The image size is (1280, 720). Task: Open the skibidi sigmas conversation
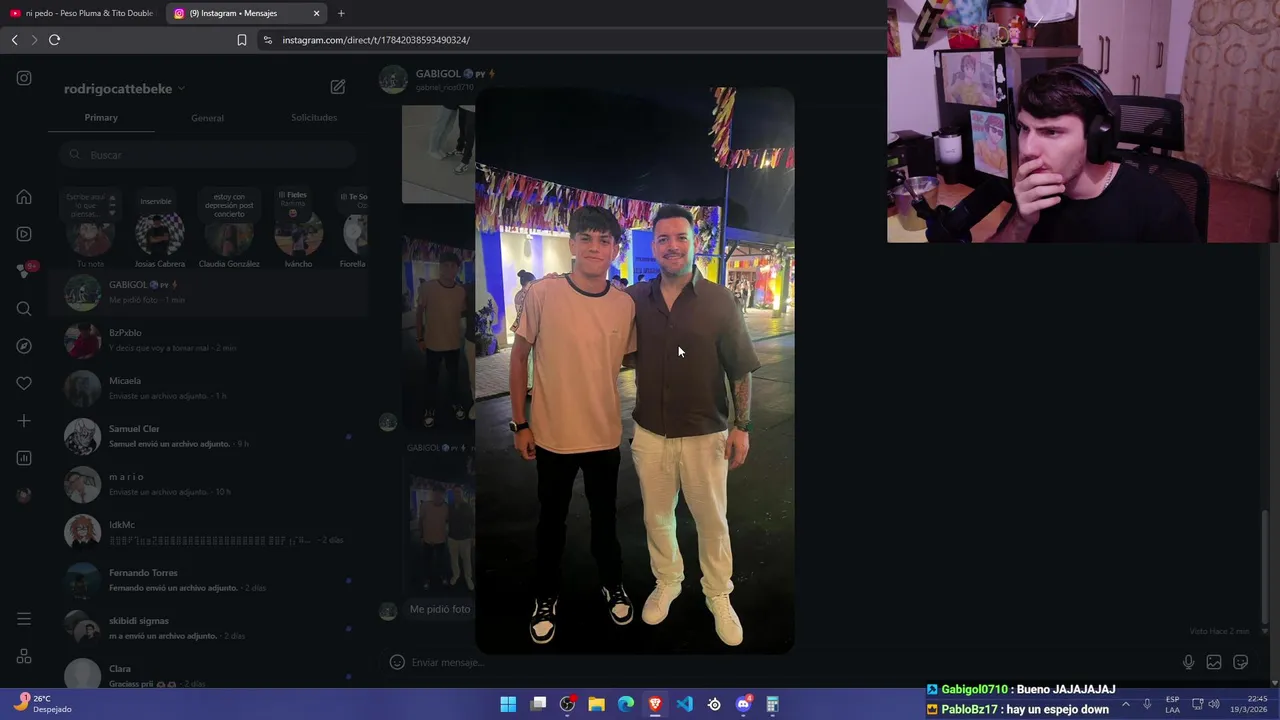208,628
